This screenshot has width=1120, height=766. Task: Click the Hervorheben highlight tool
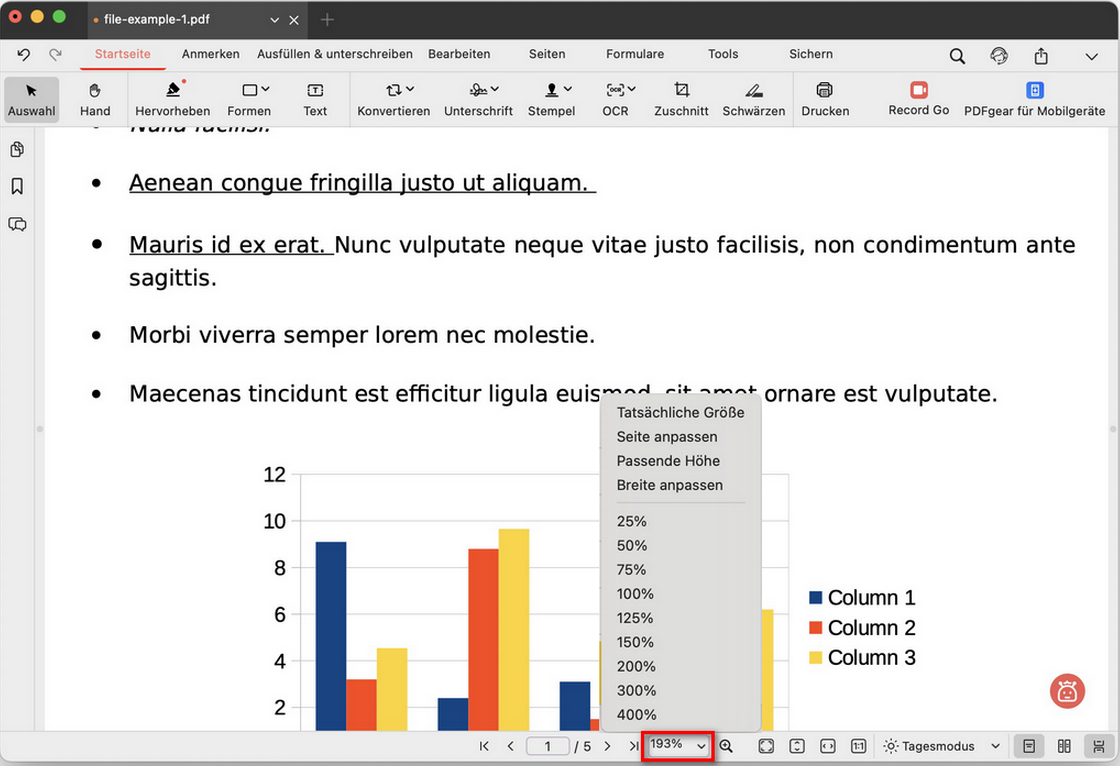[x=172, y=99]
